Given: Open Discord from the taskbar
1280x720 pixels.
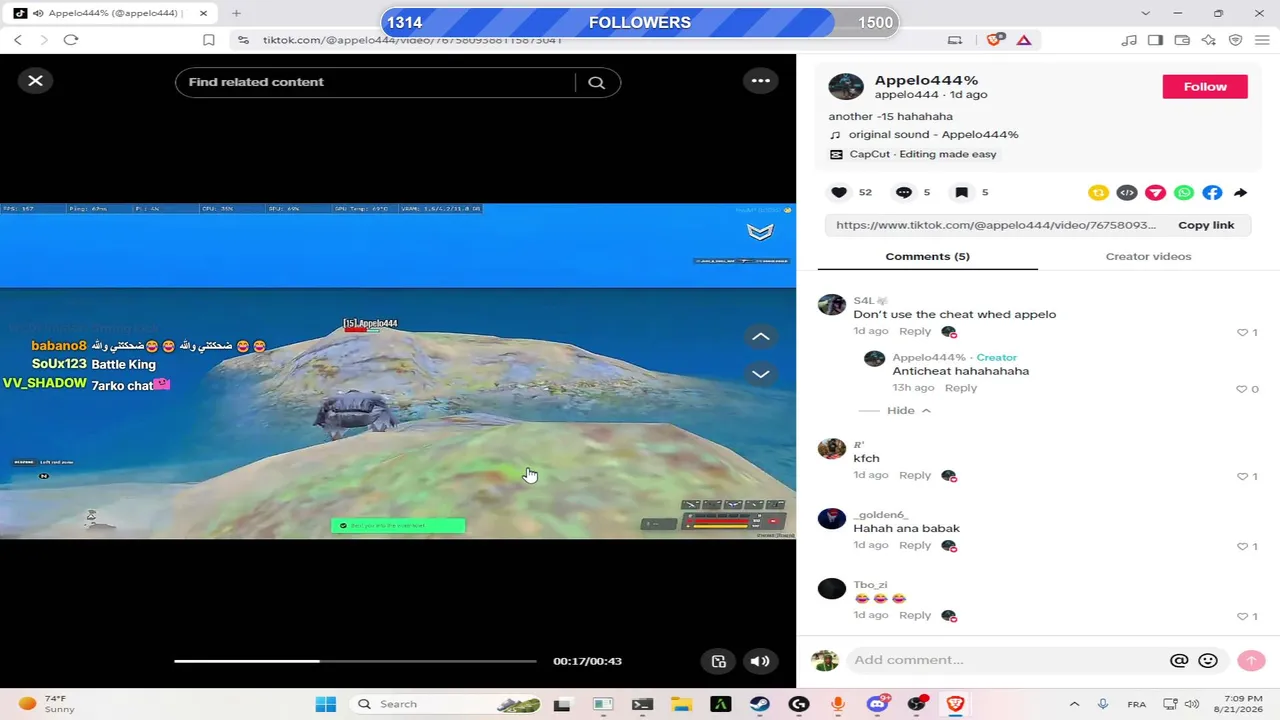Looking at the screenshot, I should (878, 704).
